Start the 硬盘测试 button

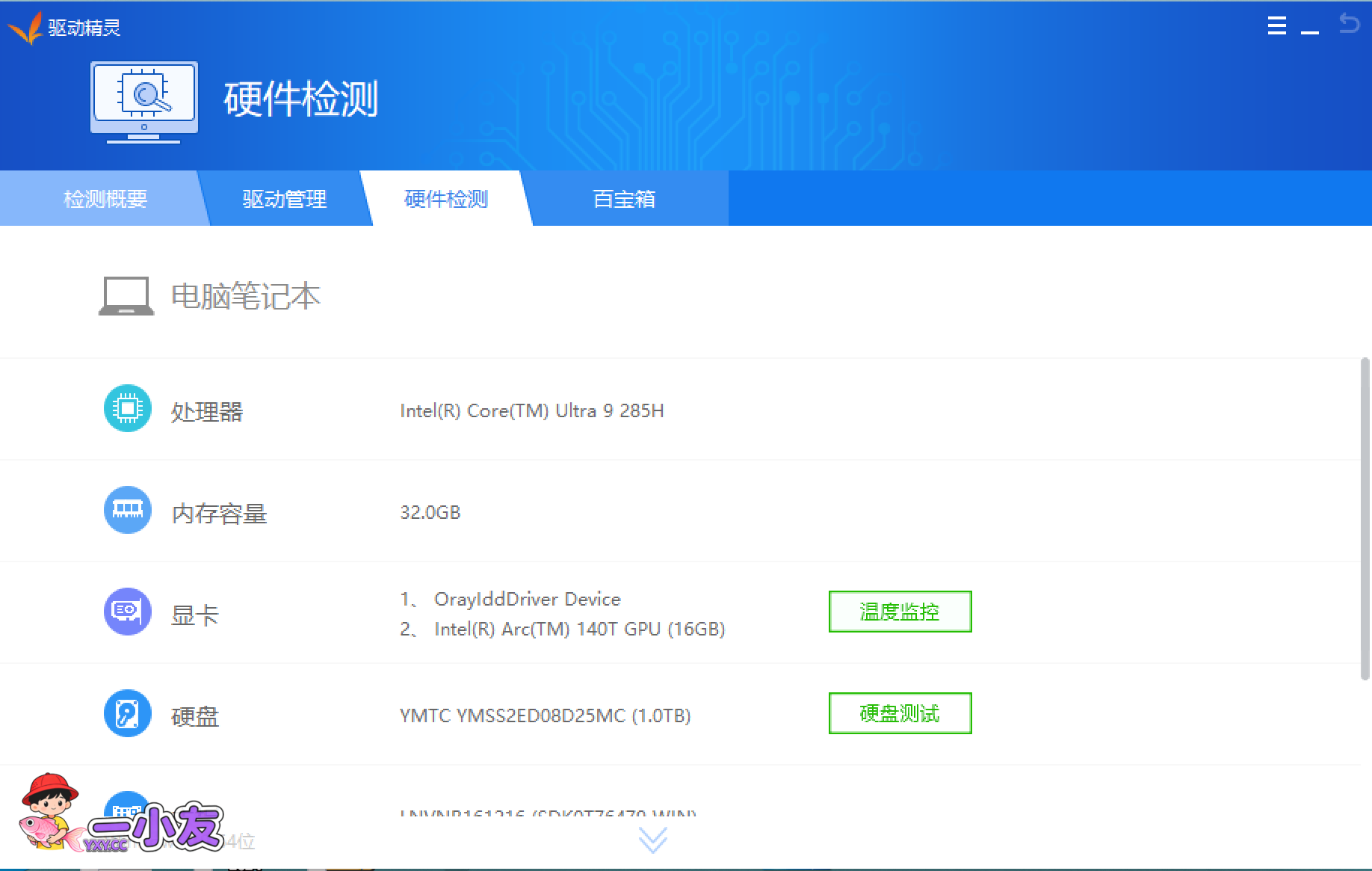[x=900, y=713]
